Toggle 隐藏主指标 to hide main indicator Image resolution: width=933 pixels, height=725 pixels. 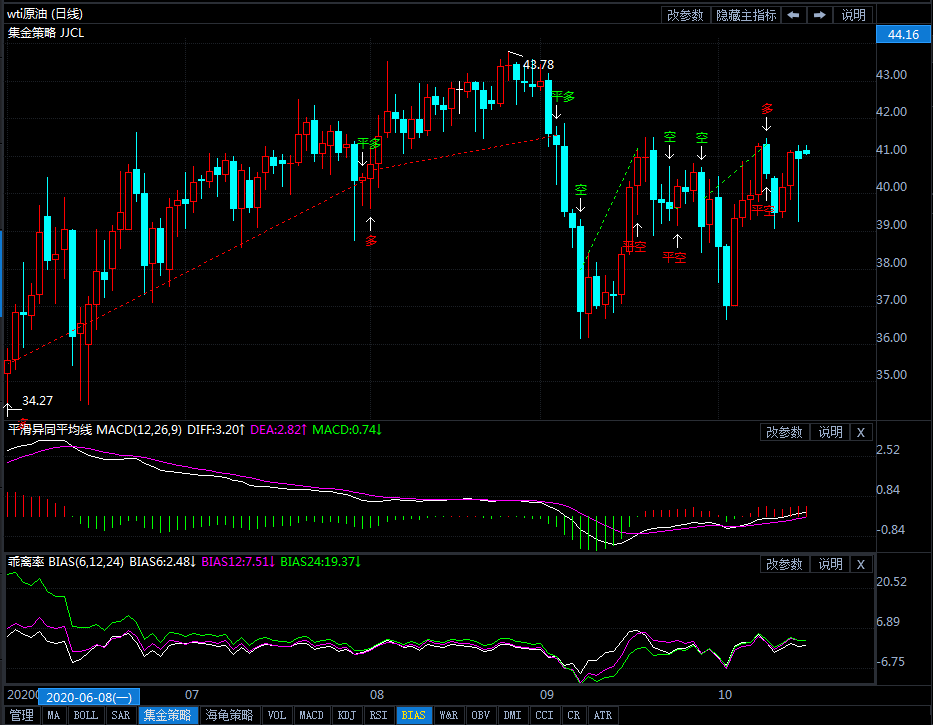[x=745, y=15]
